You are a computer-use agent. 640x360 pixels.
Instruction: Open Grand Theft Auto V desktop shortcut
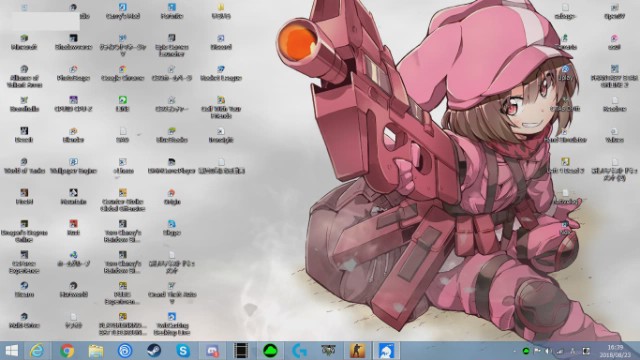[x=171, y=293]
